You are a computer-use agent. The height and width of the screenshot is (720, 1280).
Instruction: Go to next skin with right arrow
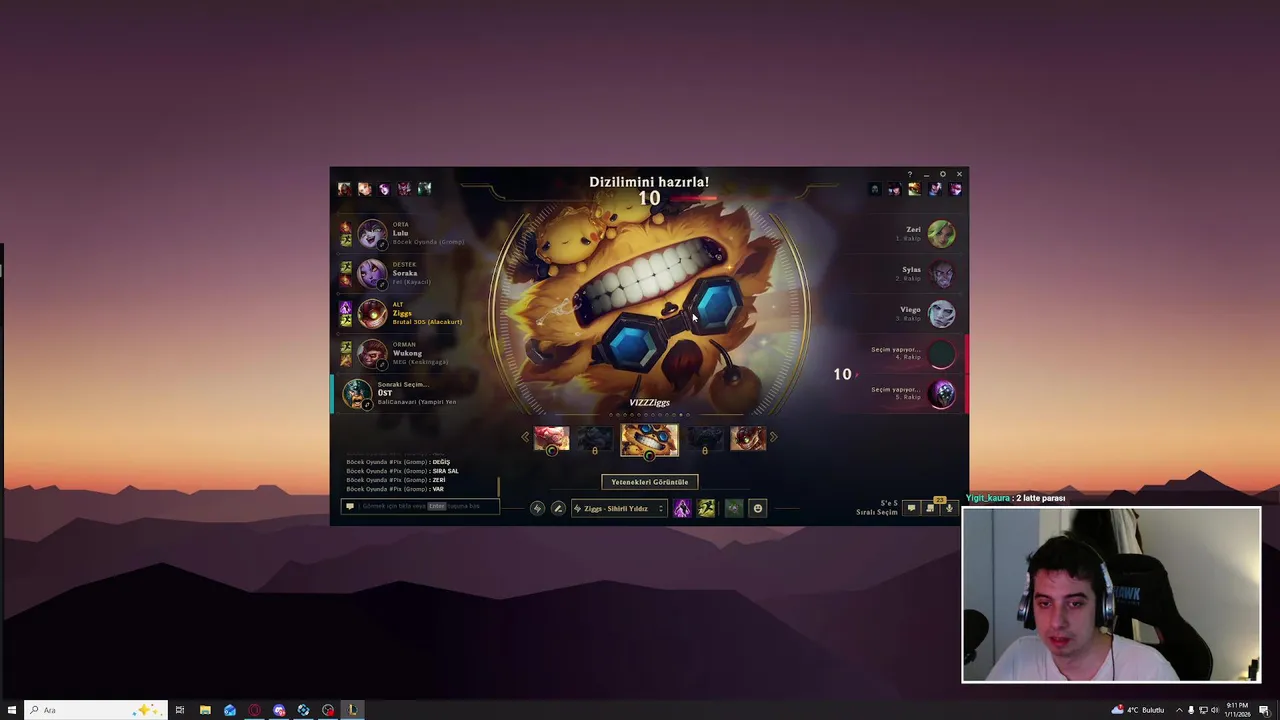click(773, 437)
